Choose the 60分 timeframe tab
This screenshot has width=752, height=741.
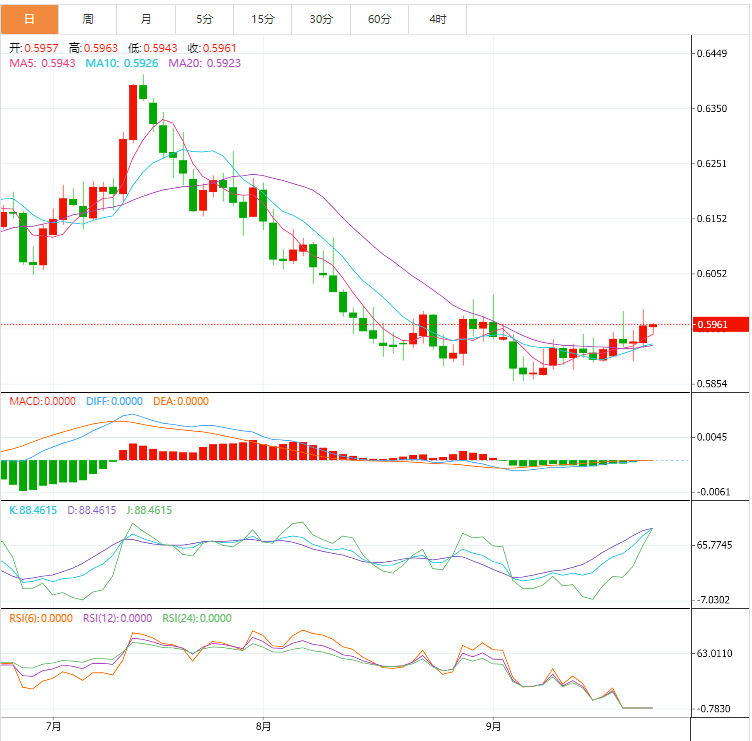[380, 19]
